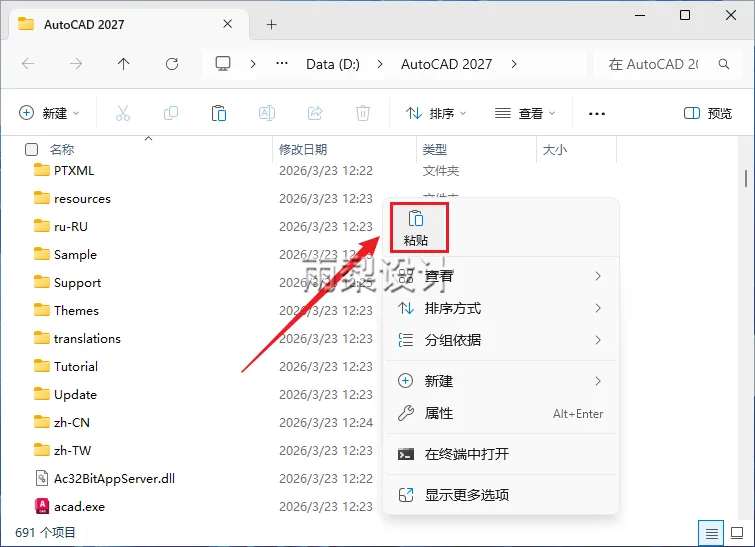
Task: Open 分组依据 submenu in context menu
Action: click(501, 340)
